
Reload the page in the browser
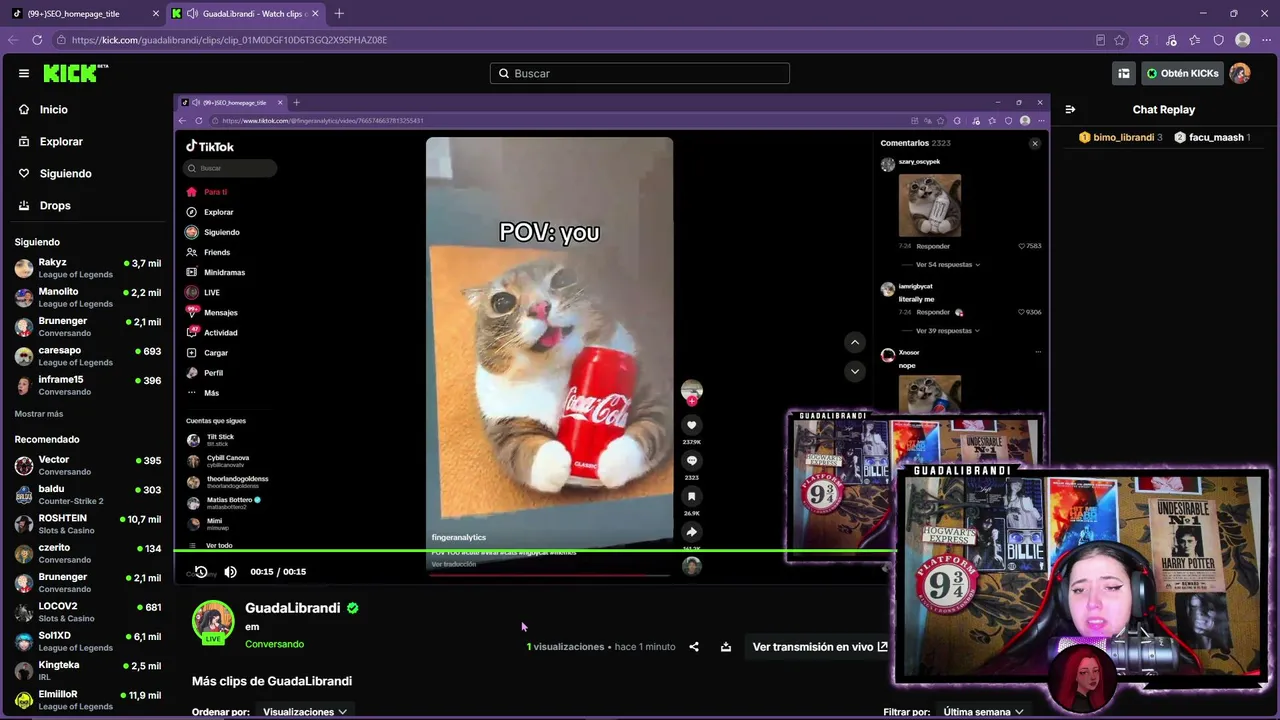click(37, 40)
